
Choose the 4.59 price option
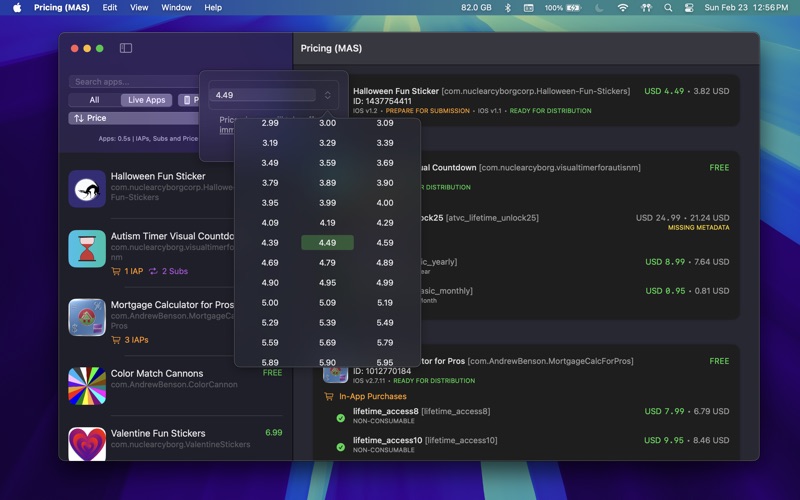pyautogui.click(x=385, y=243)
